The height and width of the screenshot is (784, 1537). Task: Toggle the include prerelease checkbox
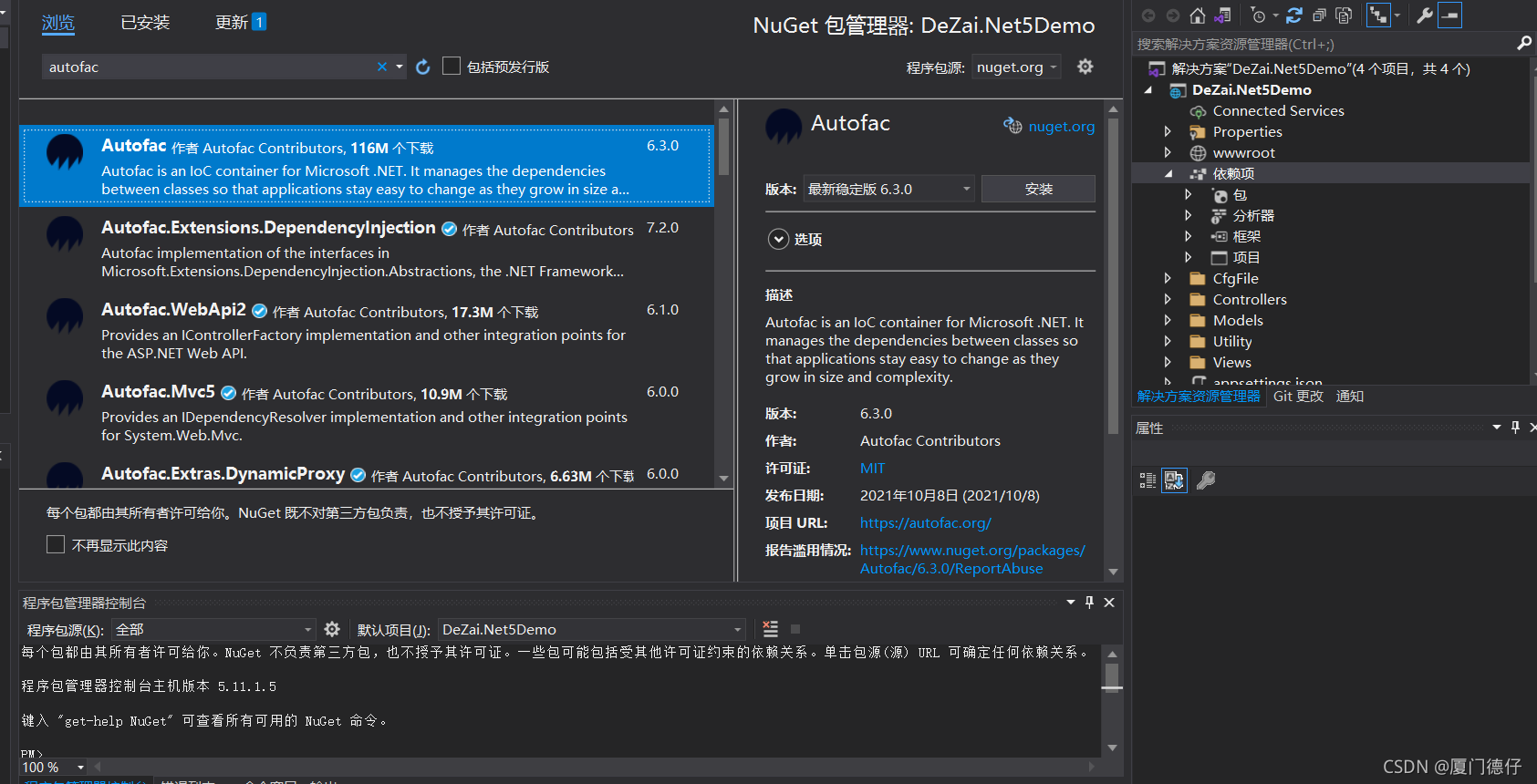pyautogui.click(x=451, y=66)
